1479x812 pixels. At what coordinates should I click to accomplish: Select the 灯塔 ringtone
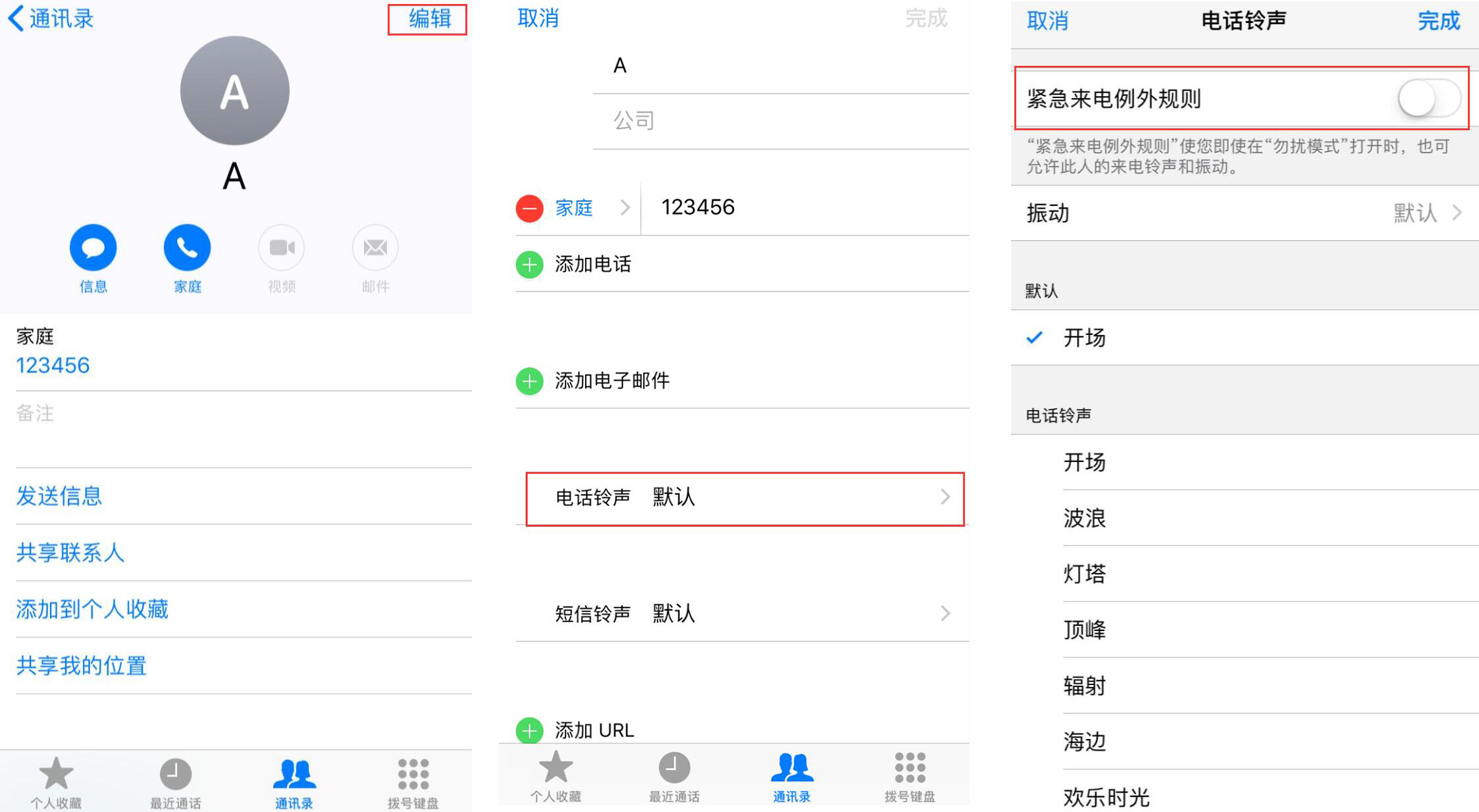point(1245,574)
